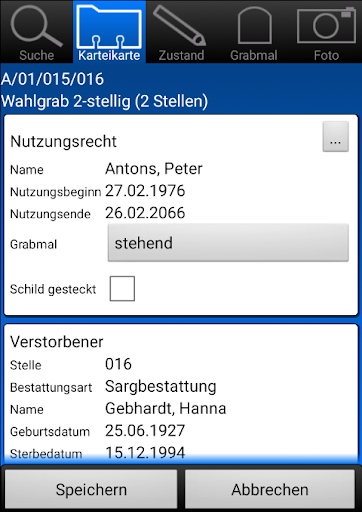The width and height of the screenshot is (362, 512).
Task: Switch to the Zustand tab label
Action: (181, 55)
